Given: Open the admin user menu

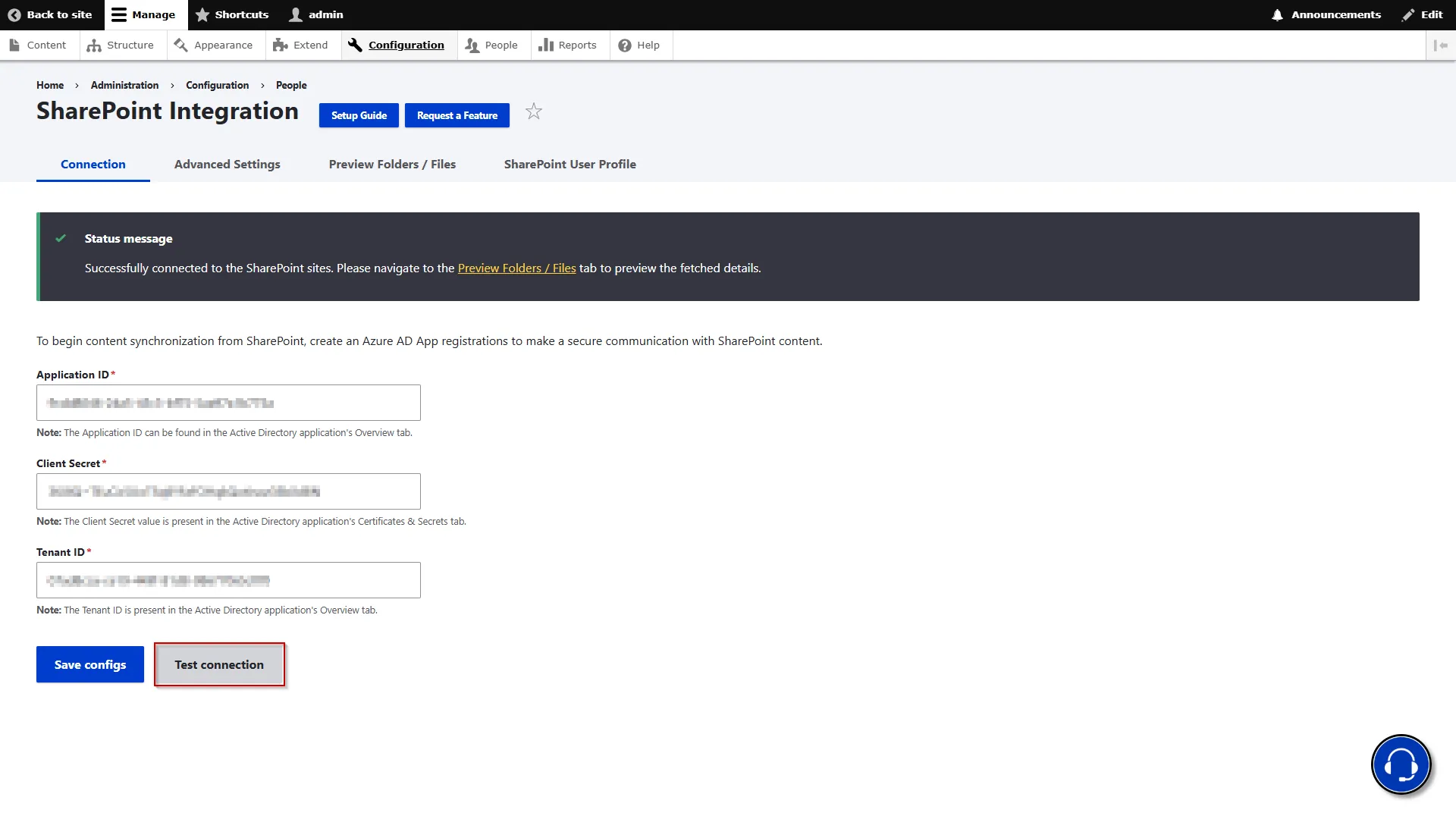Looking at the screenshot, I should coord(316,14).
